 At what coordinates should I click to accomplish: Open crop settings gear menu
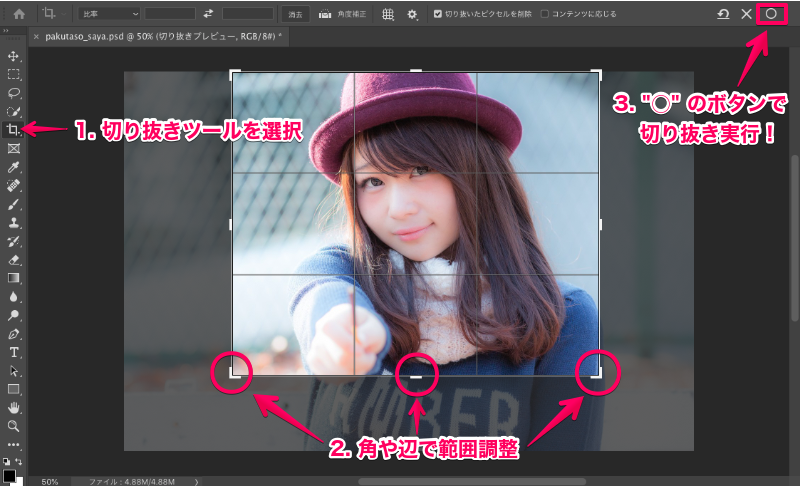click(413, 15)
